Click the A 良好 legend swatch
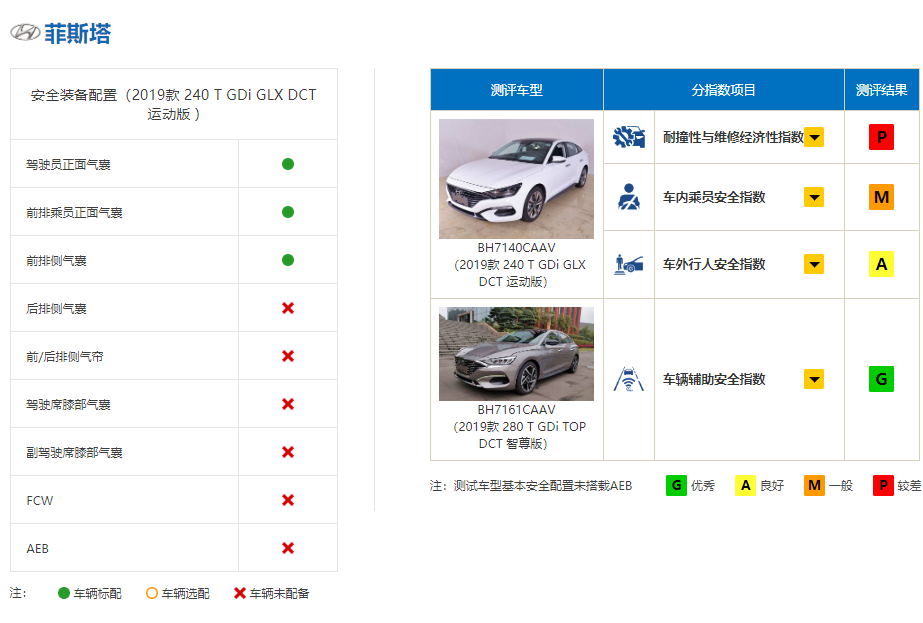923x623 pixels. pos(745,486)
